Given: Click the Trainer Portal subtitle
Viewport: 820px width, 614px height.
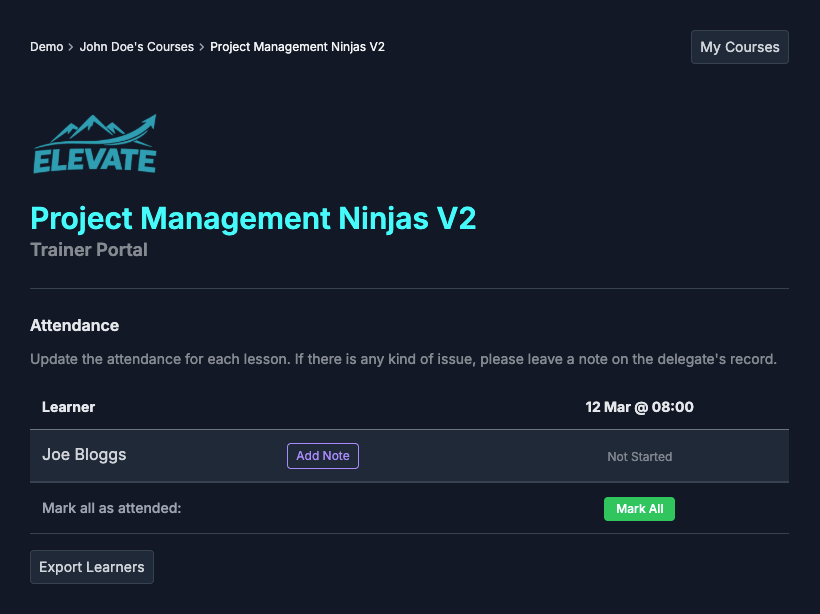Looking at the screenshot, I should [x=89, y=250].
